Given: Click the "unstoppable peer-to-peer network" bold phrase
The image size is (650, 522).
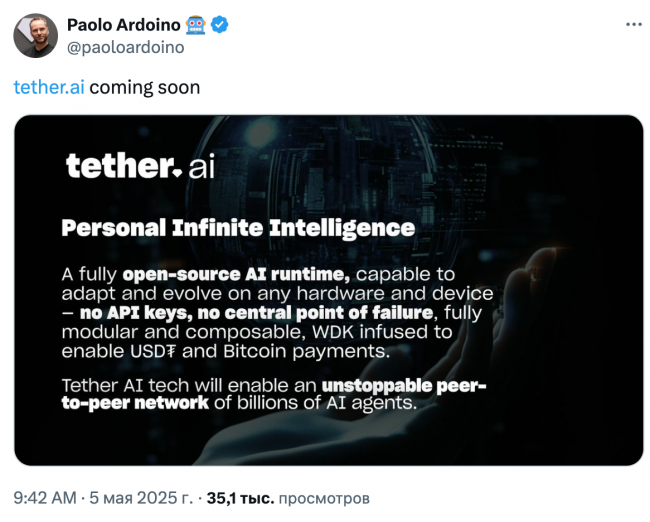Looking at the screenshot, I should coord(274,394).
